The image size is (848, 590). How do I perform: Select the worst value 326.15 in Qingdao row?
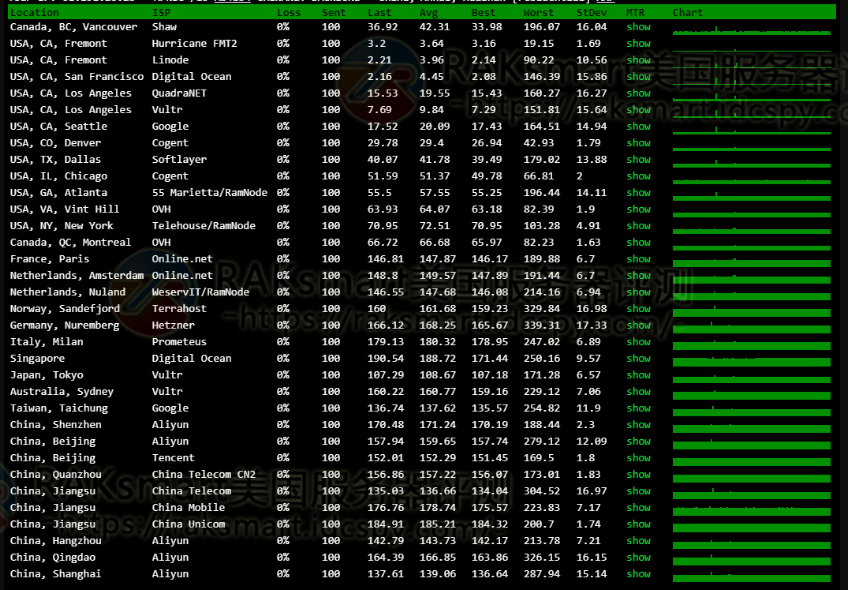point(541,558)
